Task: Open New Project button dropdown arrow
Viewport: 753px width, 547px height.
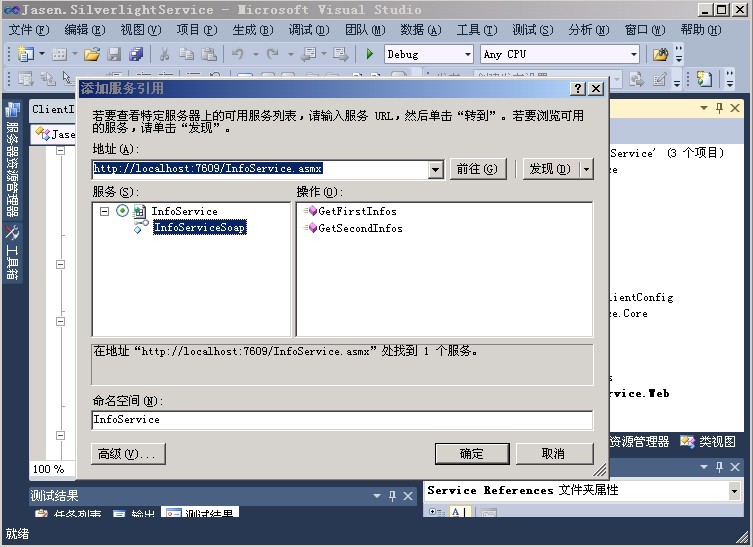Action: pos(42,54)
